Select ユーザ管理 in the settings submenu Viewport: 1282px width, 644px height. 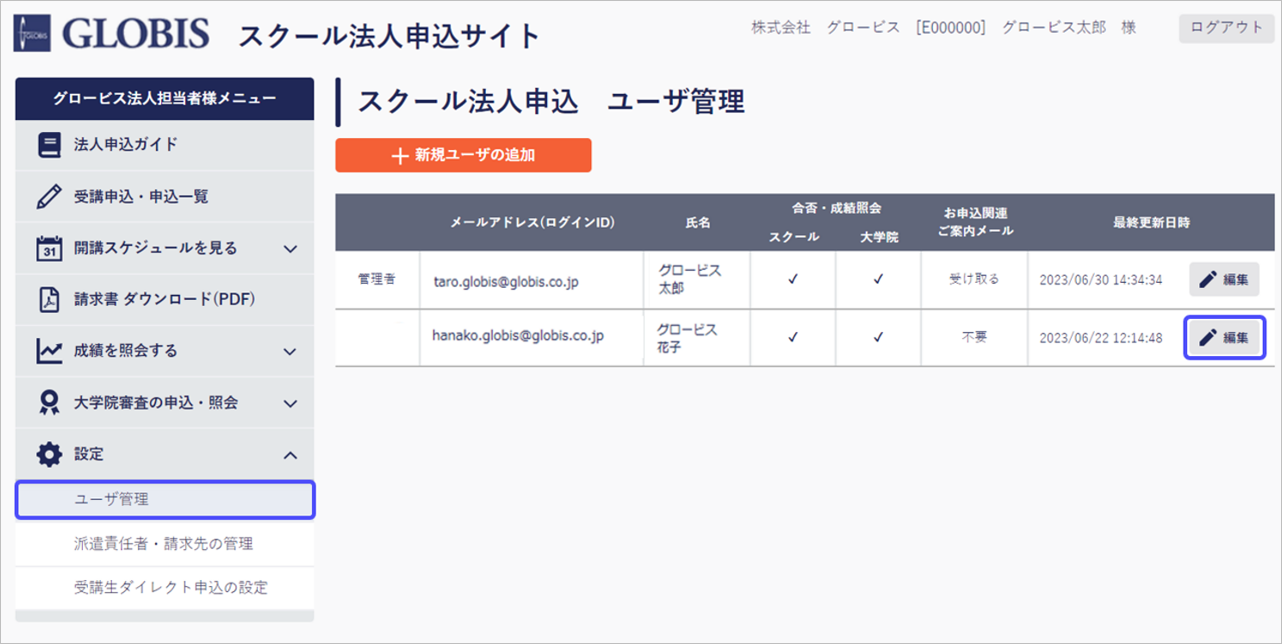pyautogui.click(x=165, y=499)
